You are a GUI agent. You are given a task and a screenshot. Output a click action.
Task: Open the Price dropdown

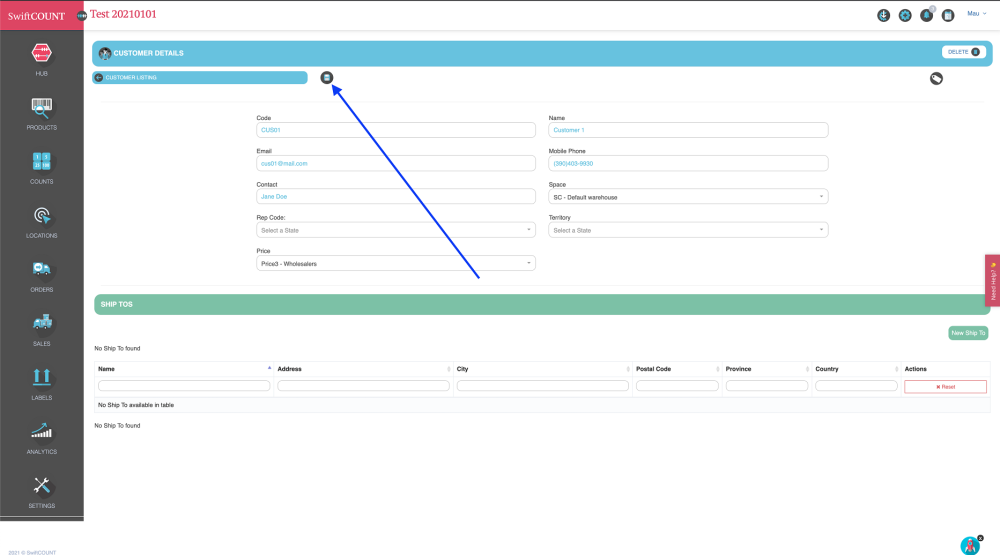tap(395, 263)
